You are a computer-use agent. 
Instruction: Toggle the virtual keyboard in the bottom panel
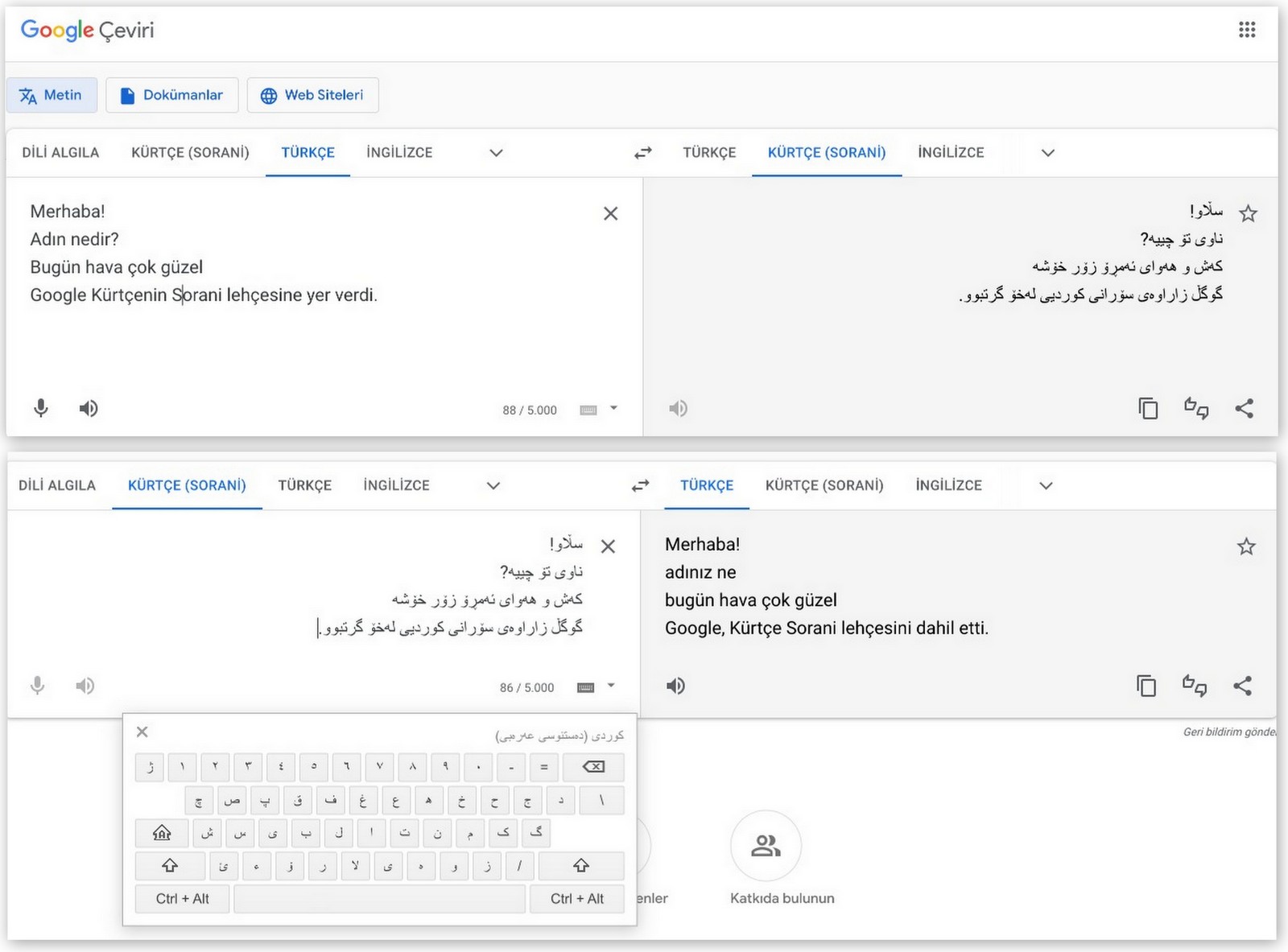586,687
